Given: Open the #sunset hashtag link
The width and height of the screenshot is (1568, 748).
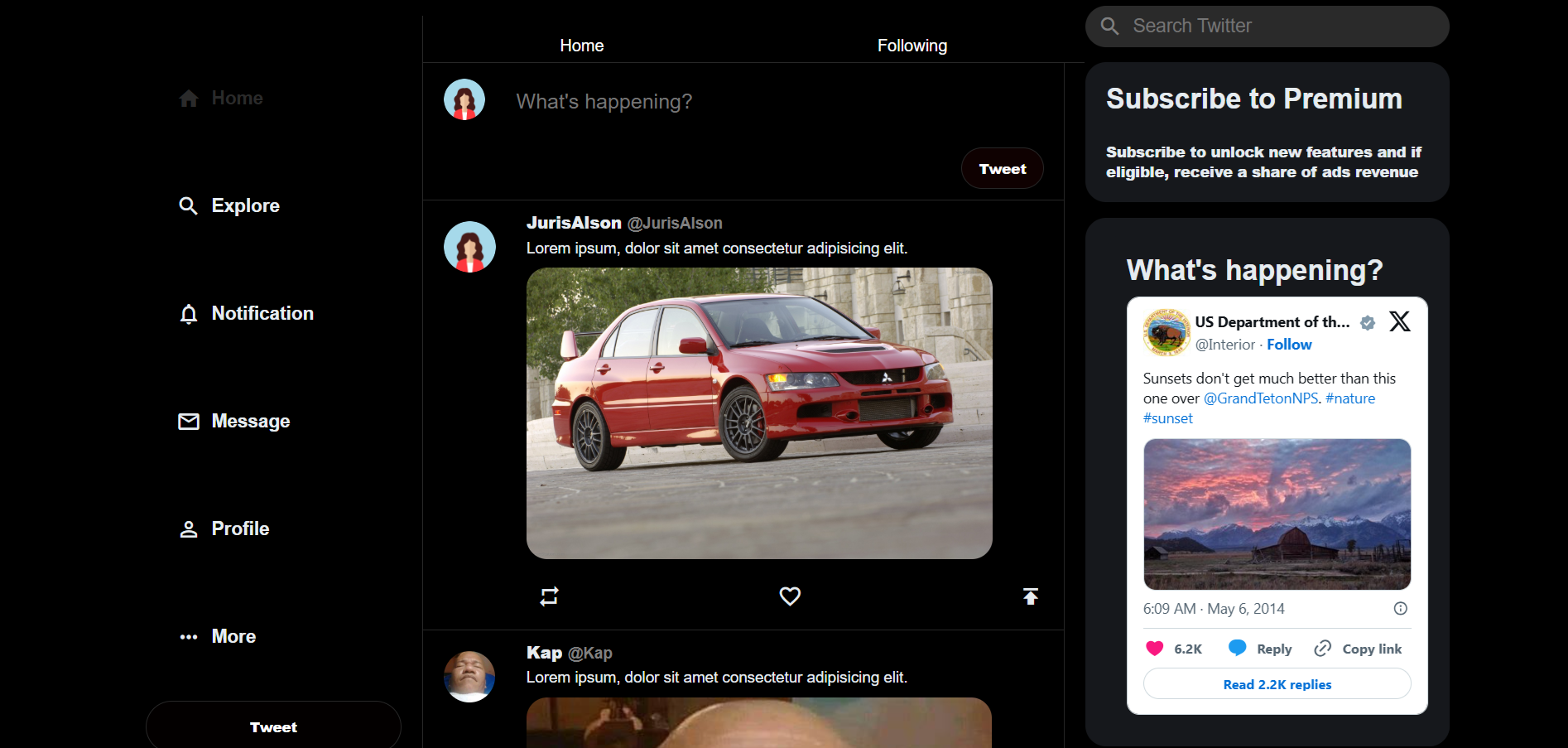Looking at the screenshot, I should tap(1168, 418).
